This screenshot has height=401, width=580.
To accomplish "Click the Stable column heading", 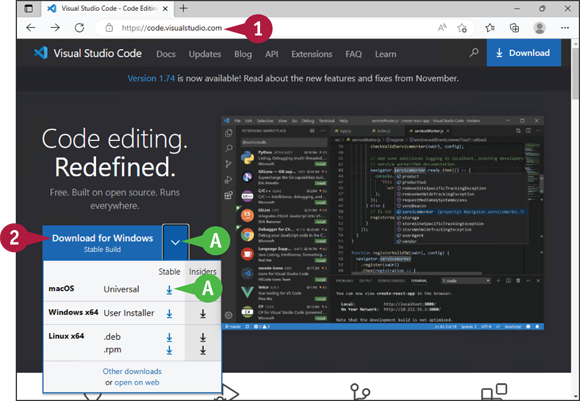I will (x=169, y=272).
